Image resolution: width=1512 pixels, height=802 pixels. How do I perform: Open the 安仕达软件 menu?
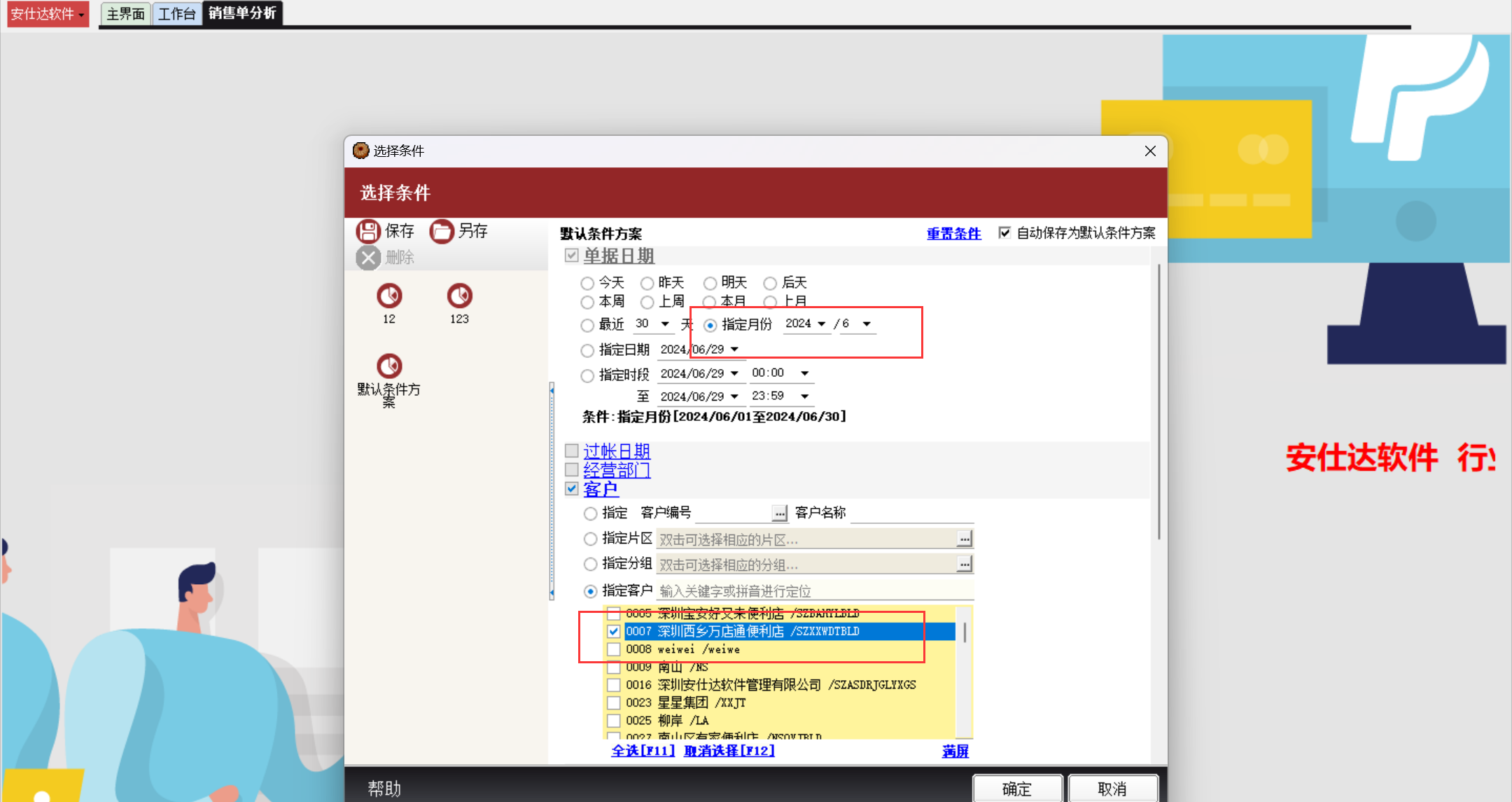pos(48,14)
